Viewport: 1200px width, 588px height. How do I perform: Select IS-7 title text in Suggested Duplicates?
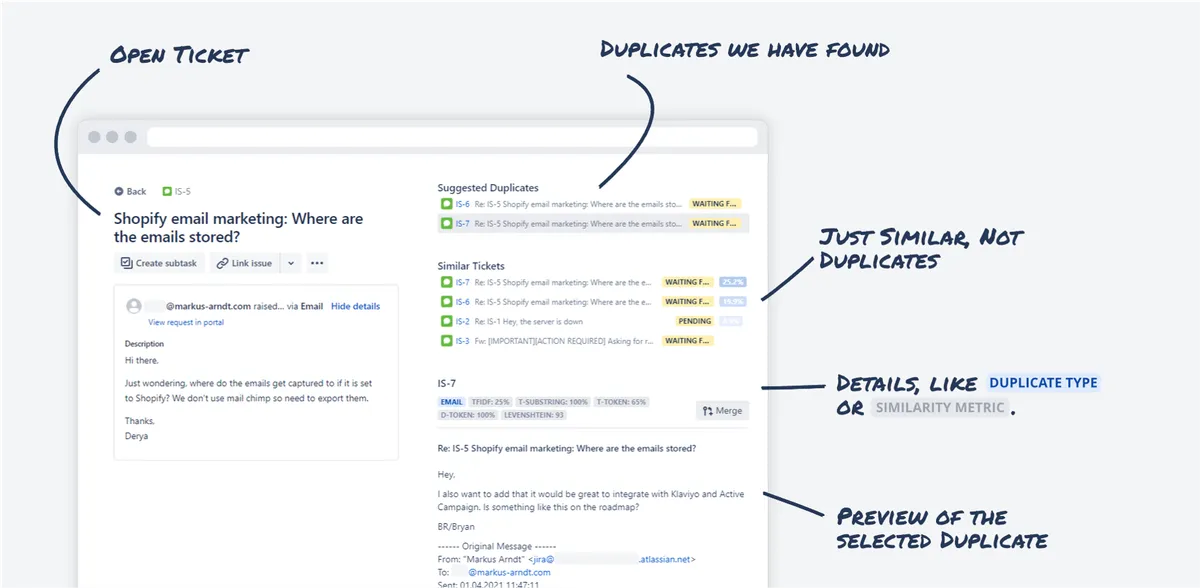click(578, 223)
